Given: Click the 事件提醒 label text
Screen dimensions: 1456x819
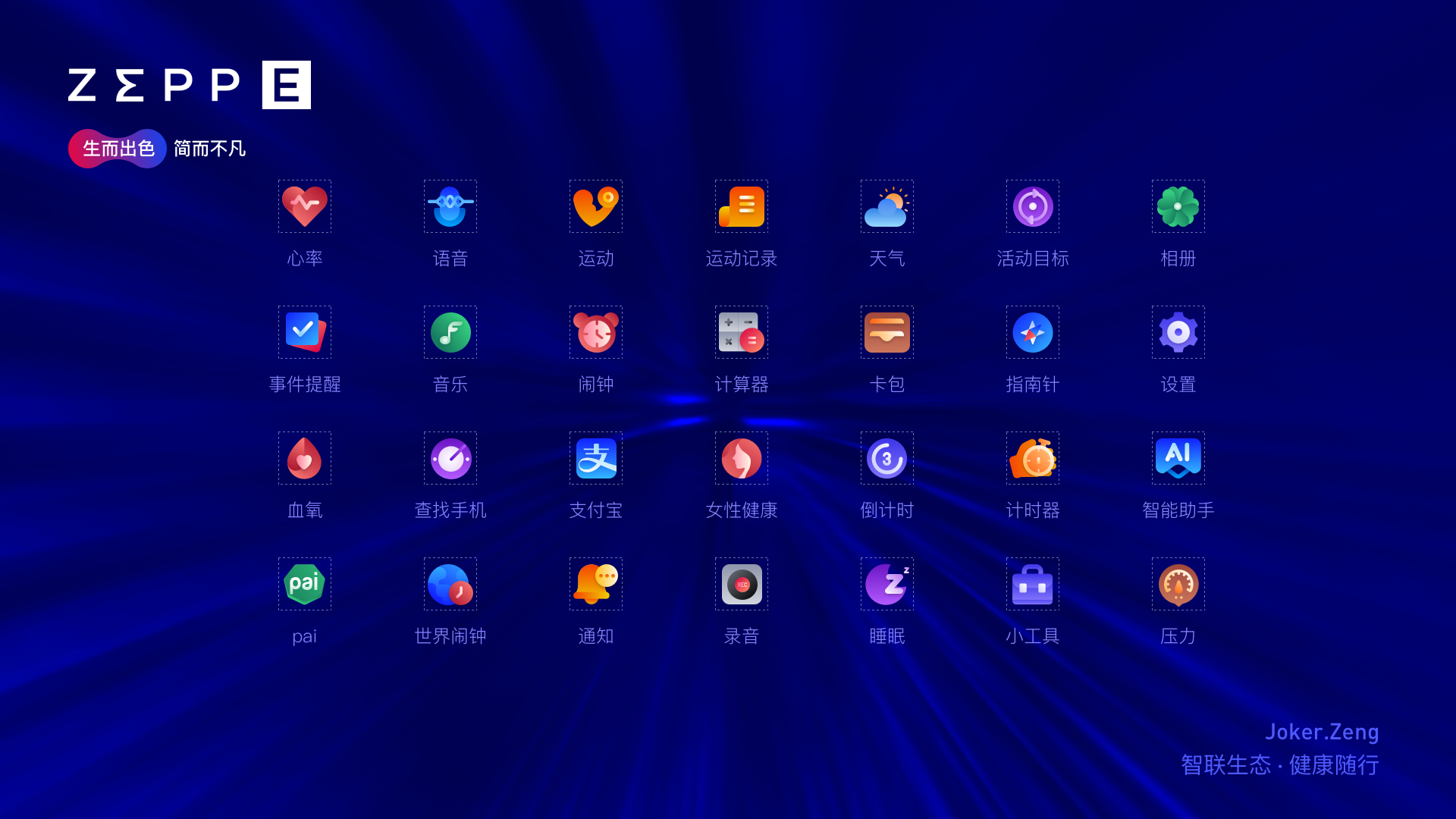Looking at the screenshot, I should click(305, 384).
